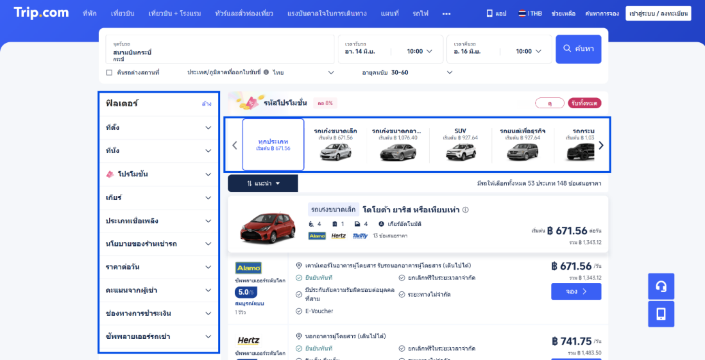Click the automatic gear icon in Yaris card
The image size is (705, 360).
[x=381, y=224]
